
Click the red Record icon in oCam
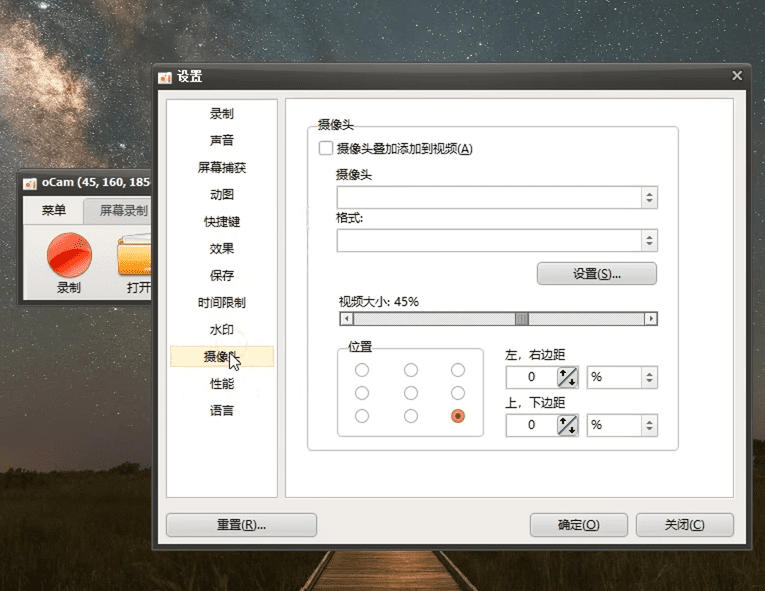(69, 255)
